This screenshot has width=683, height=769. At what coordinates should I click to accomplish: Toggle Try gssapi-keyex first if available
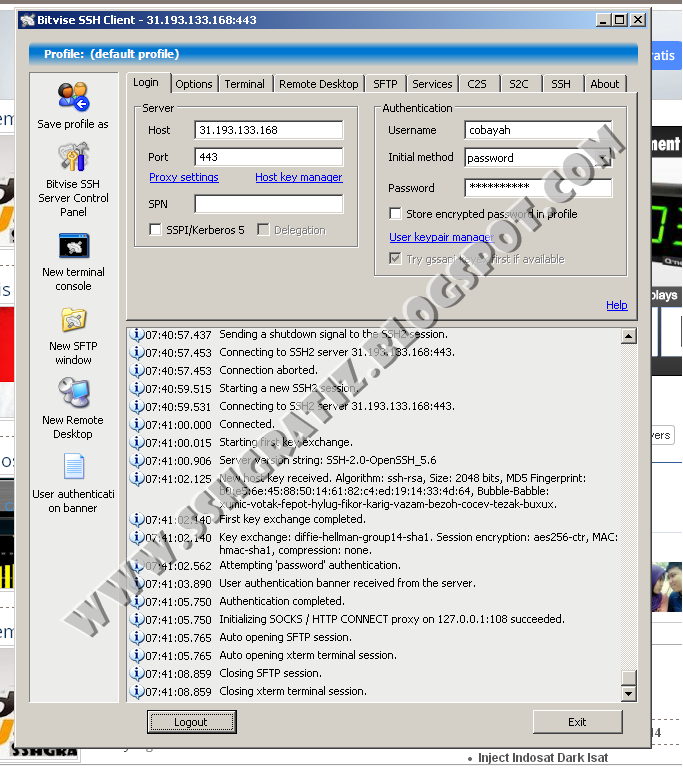click(395, 258)
